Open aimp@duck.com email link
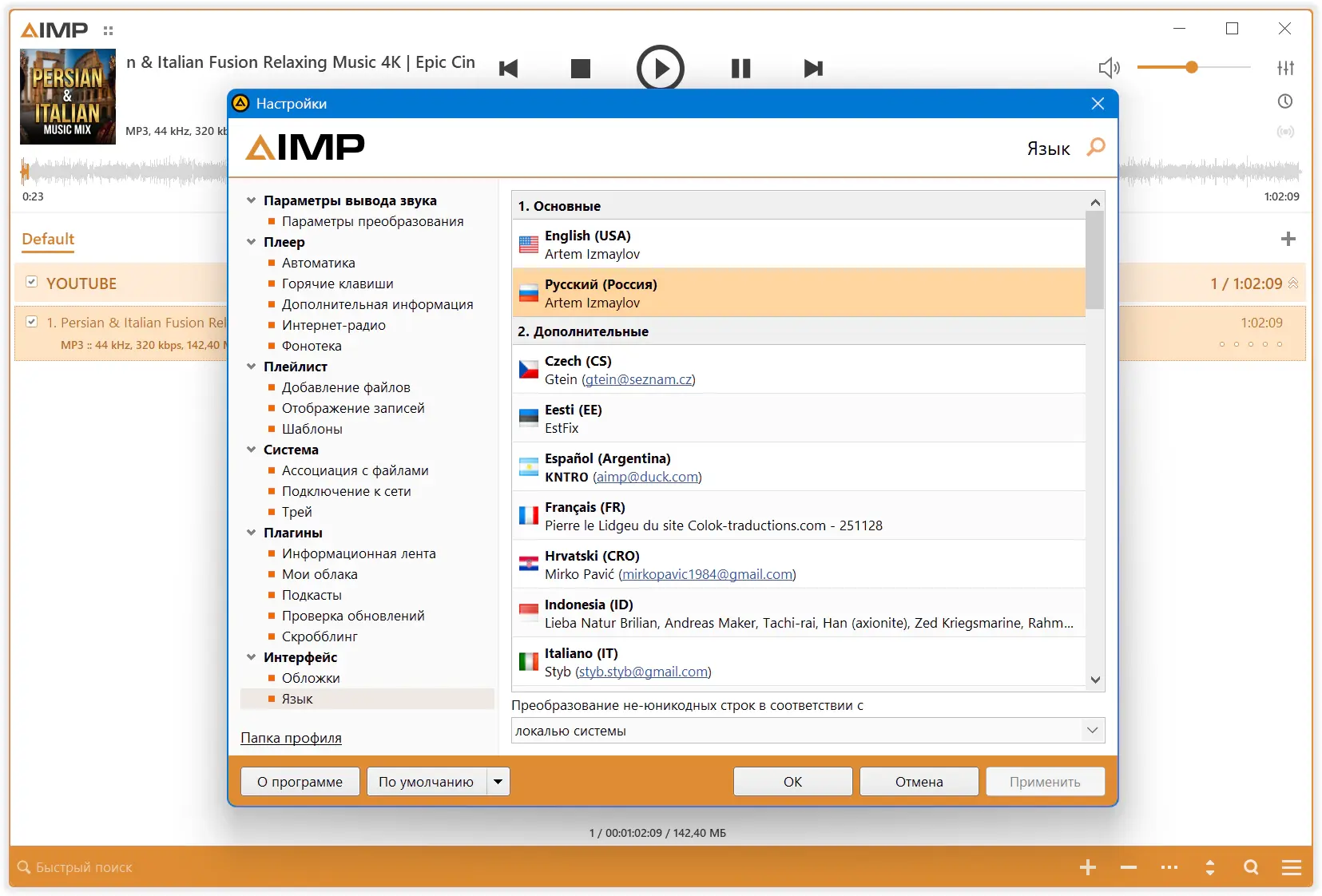Viewport: 1322px width, 896px height. [647, 477]
